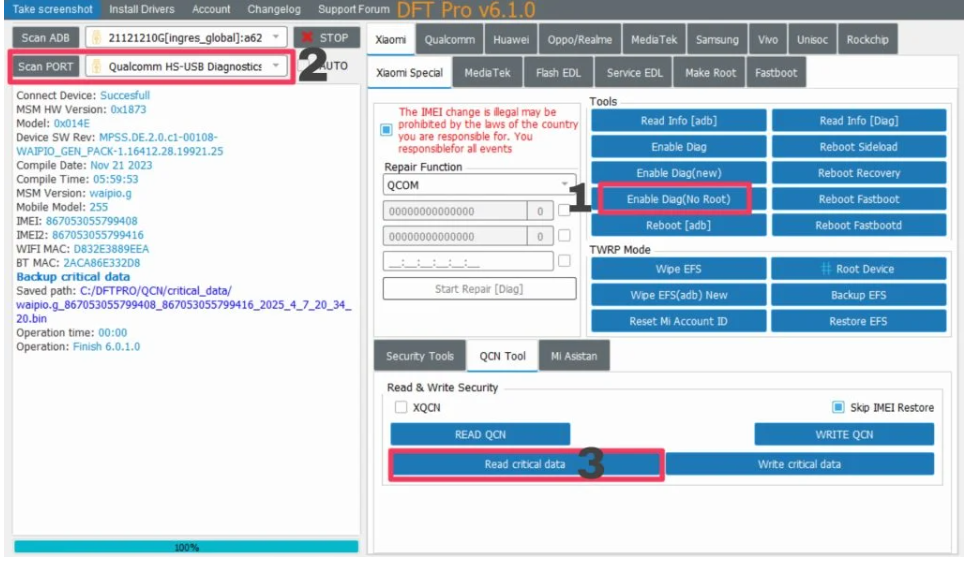969x565 pixels.
Task: Click the Enable Diag button
Action: pos(679,147)
